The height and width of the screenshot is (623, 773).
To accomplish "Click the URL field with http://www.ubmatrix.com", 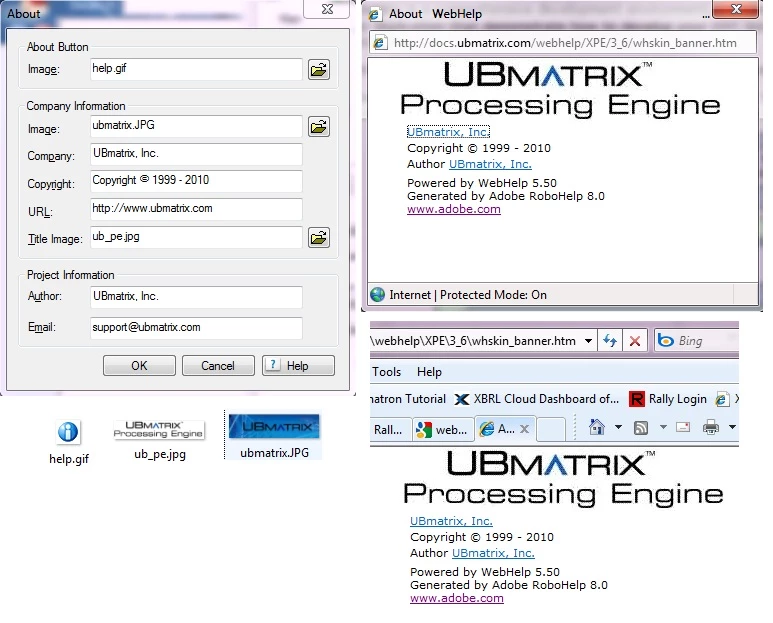I will 196,209.
